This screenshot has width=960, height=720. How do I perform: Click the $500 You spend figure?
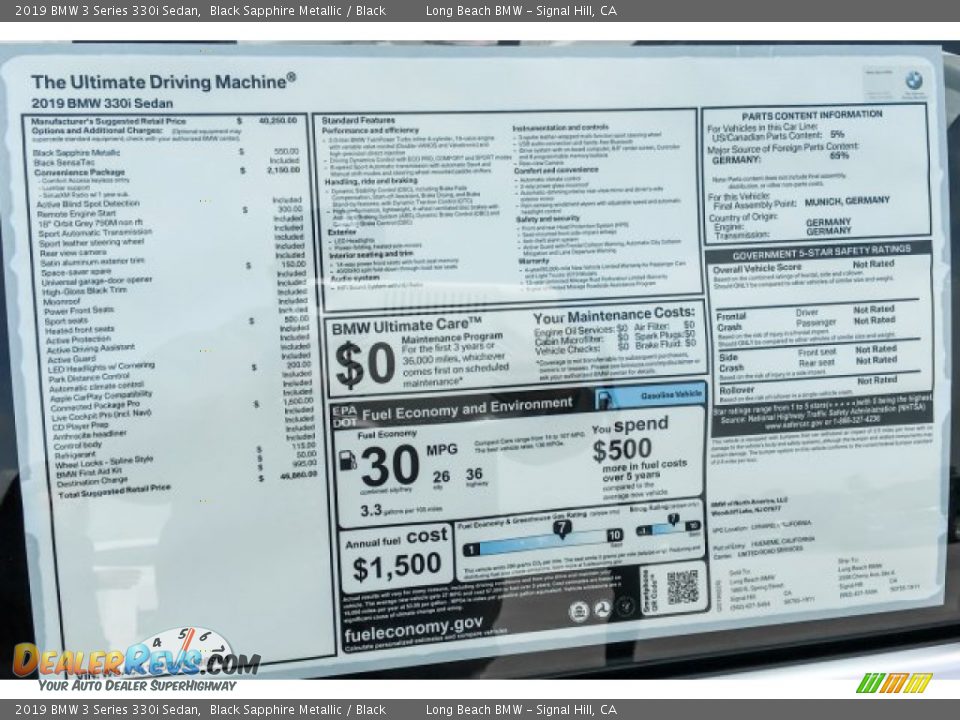pyautogui.click(x=621, y=451)
